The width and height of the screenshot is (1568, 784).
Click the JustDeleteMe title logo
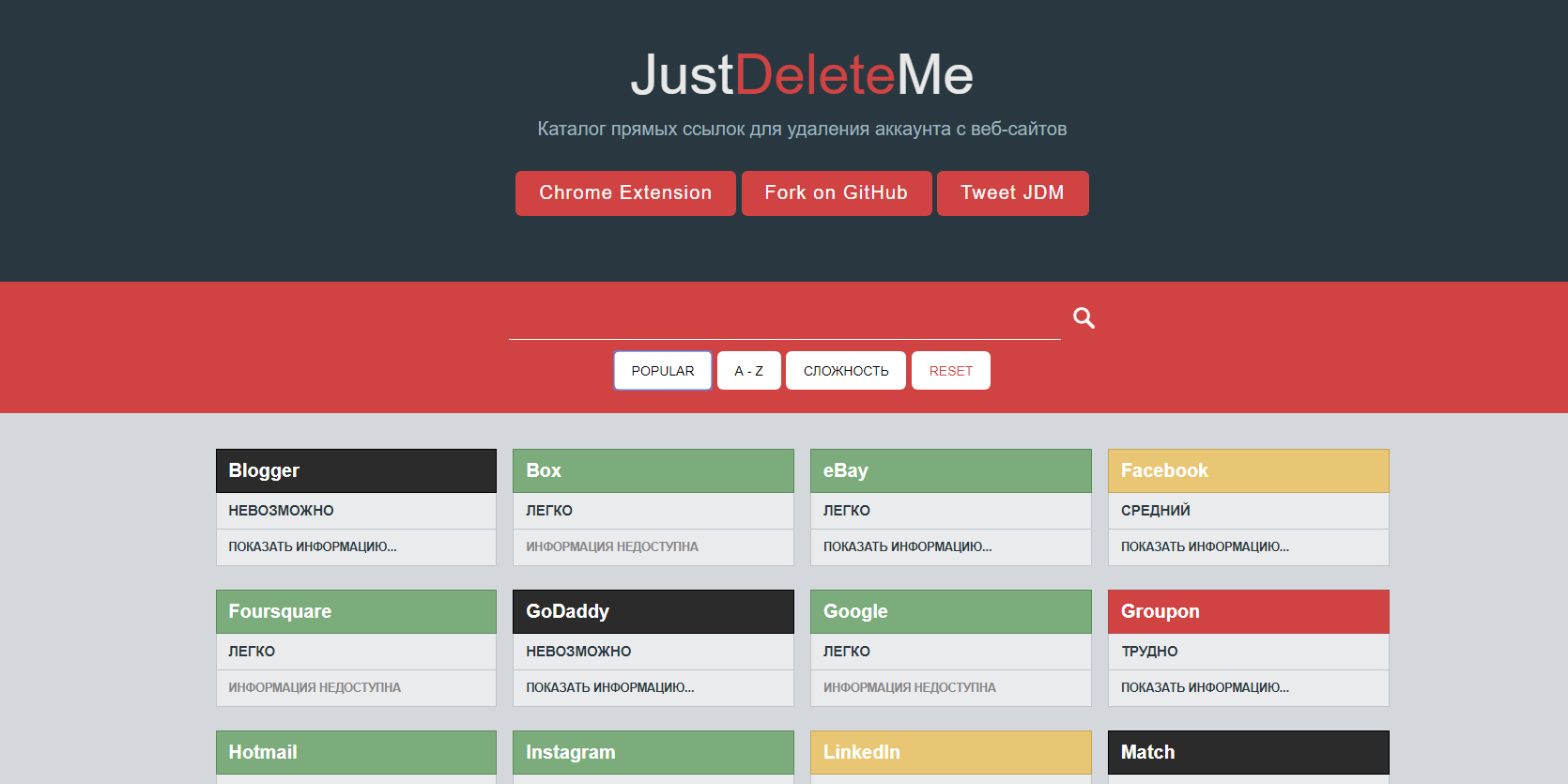pyautogui.click(x=802, y=75)
